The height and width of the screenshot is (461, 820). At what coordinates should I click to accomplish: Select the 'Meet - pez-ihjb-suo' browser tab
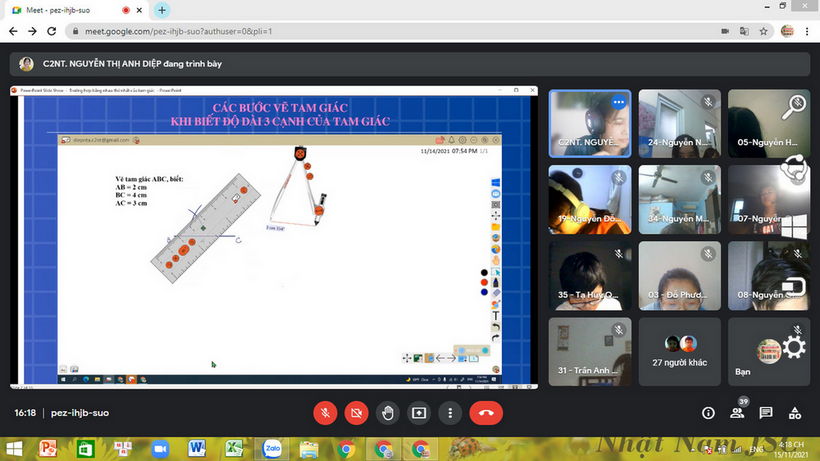(70, 10)
